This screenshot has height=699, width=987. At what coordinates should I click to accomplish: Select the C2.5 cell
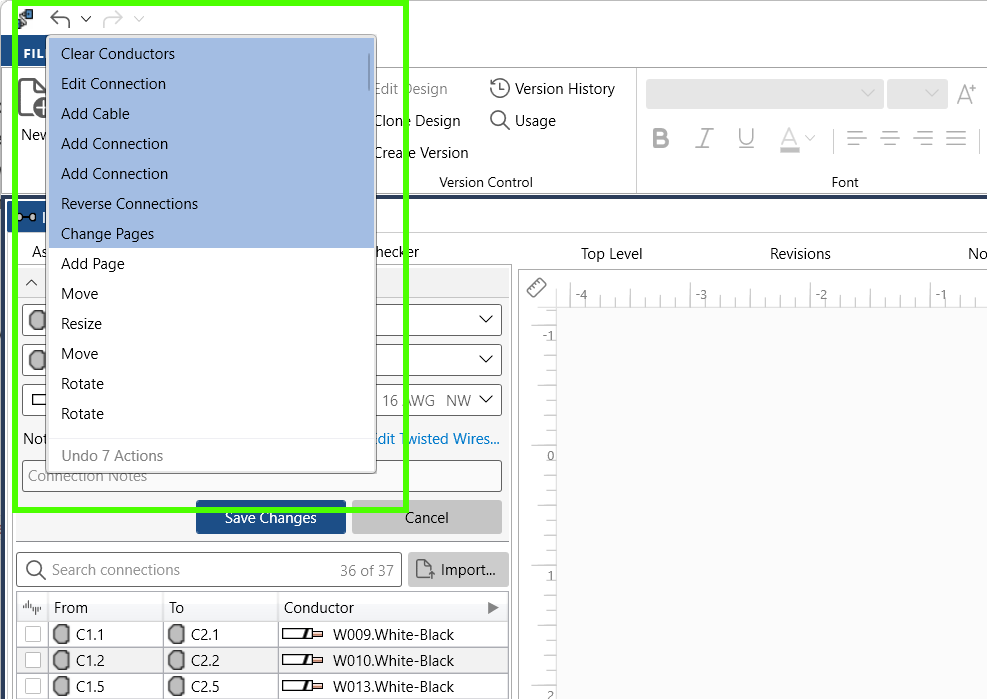click(x=220, y=686)
